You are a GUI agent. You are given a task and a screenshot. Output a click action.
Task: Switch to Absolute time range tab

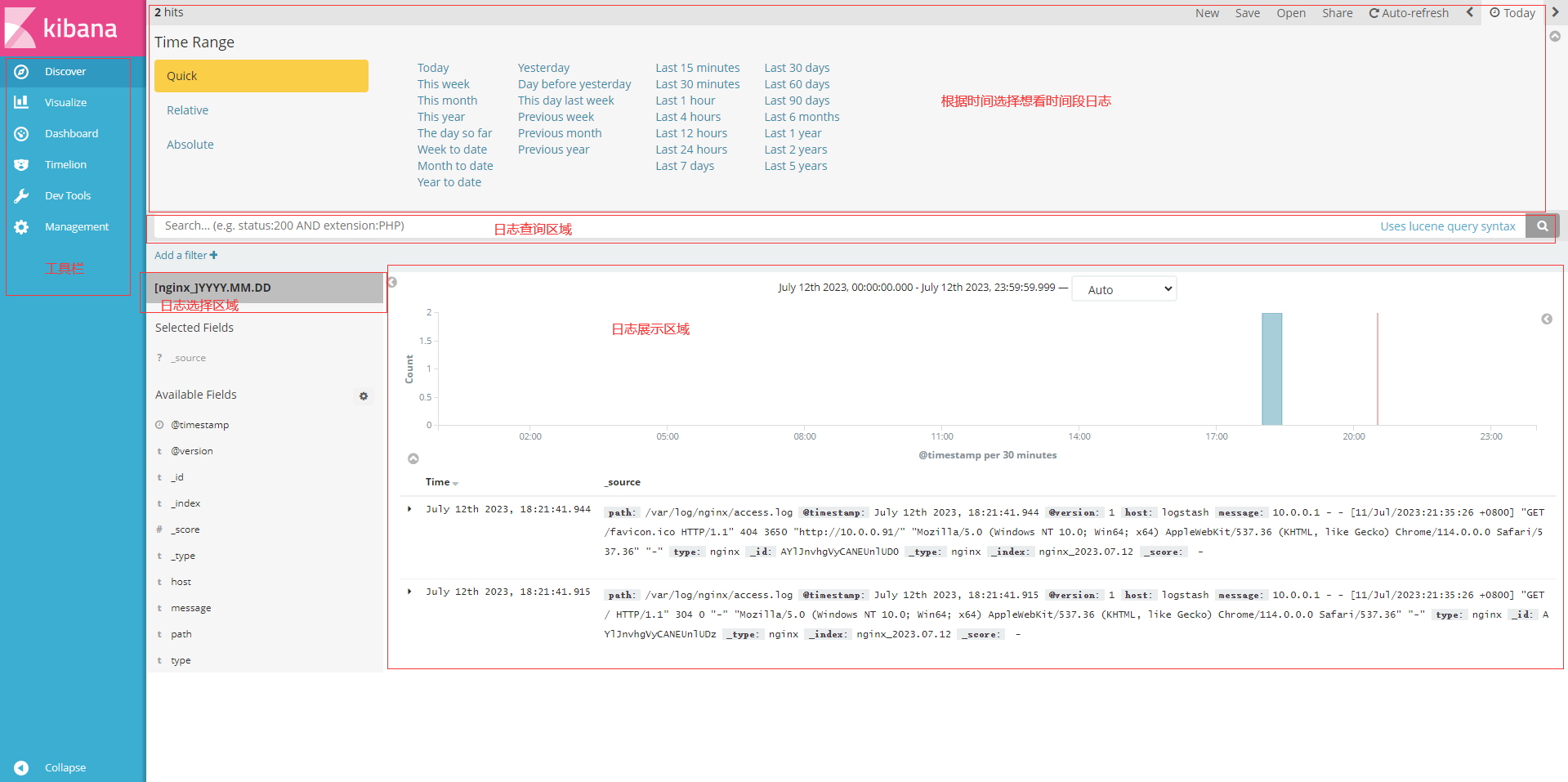(x=190, y=145)
